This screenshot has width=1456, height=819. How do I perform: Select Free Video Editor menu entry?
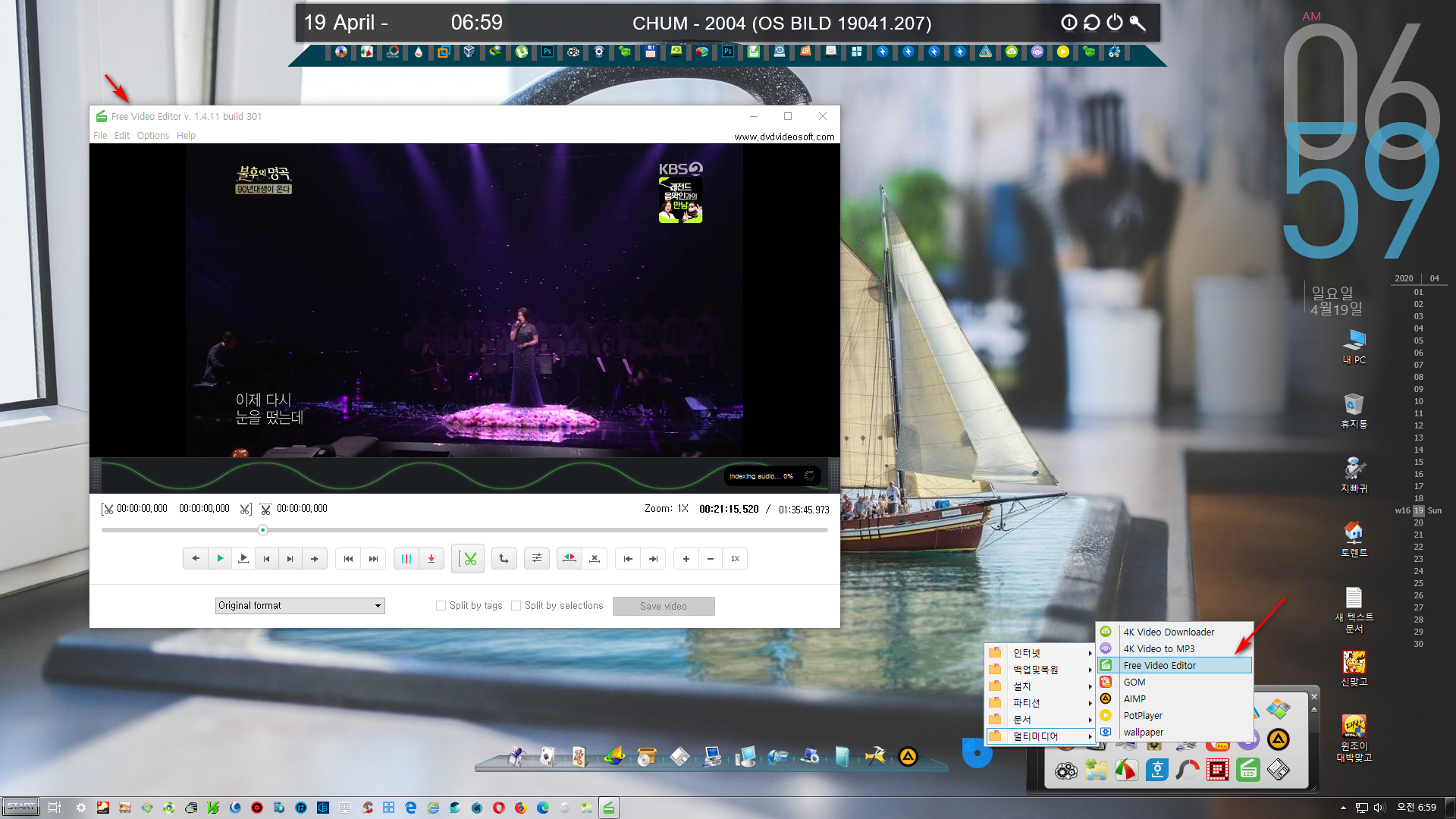point(1174,665)
